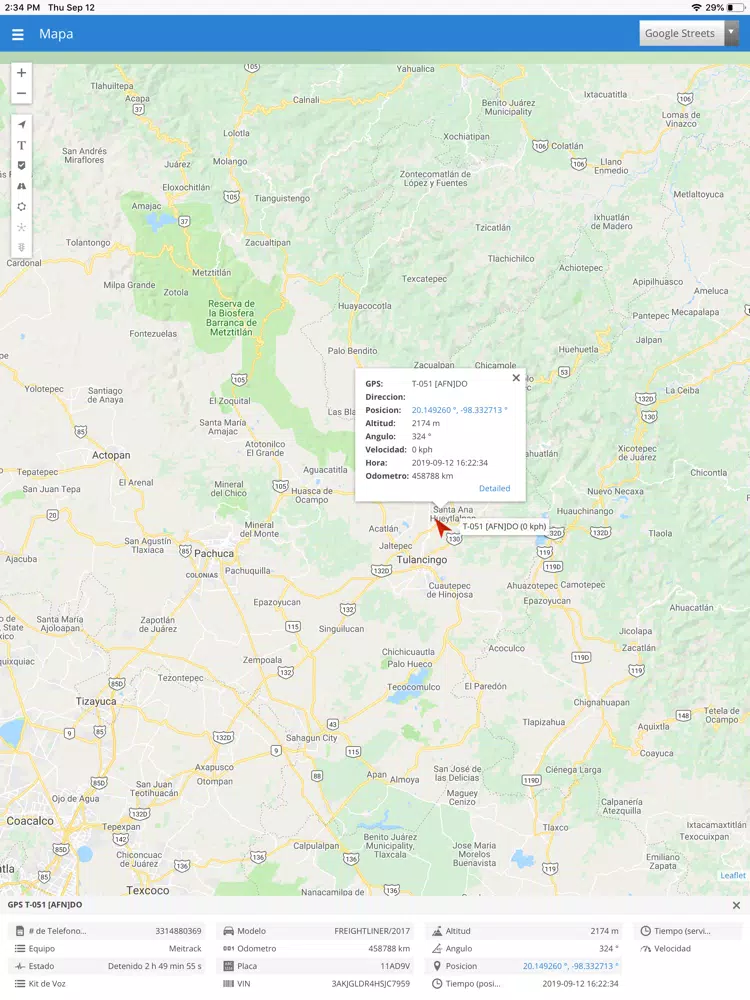Open Posicion coordinates in the bottom panel
This screenshot has width=750, height=1000.
[570, 966]
